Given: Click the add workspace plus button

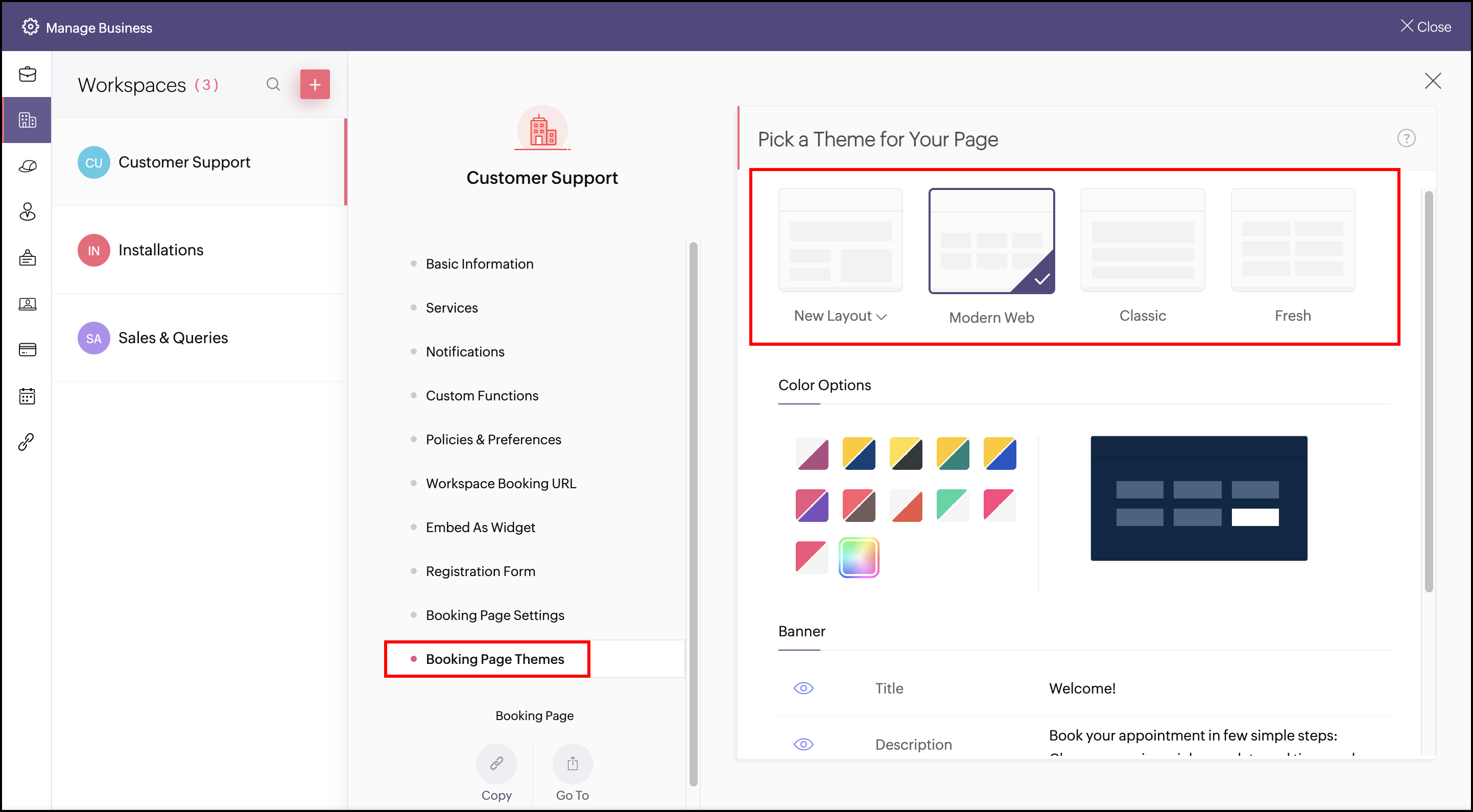Looking at the screenshot, I should (x=315, y=85).
